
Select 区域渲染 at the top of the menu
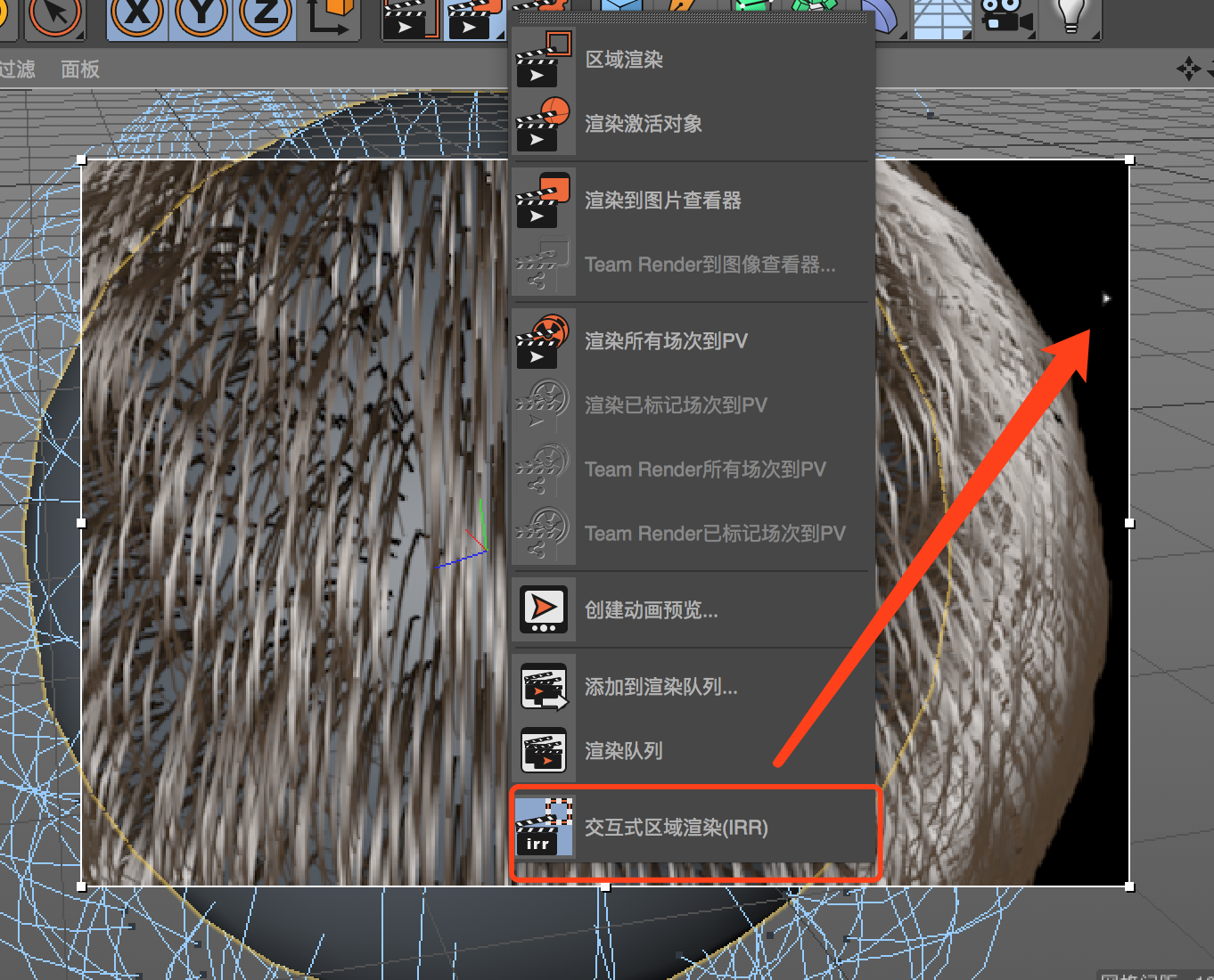623,60
